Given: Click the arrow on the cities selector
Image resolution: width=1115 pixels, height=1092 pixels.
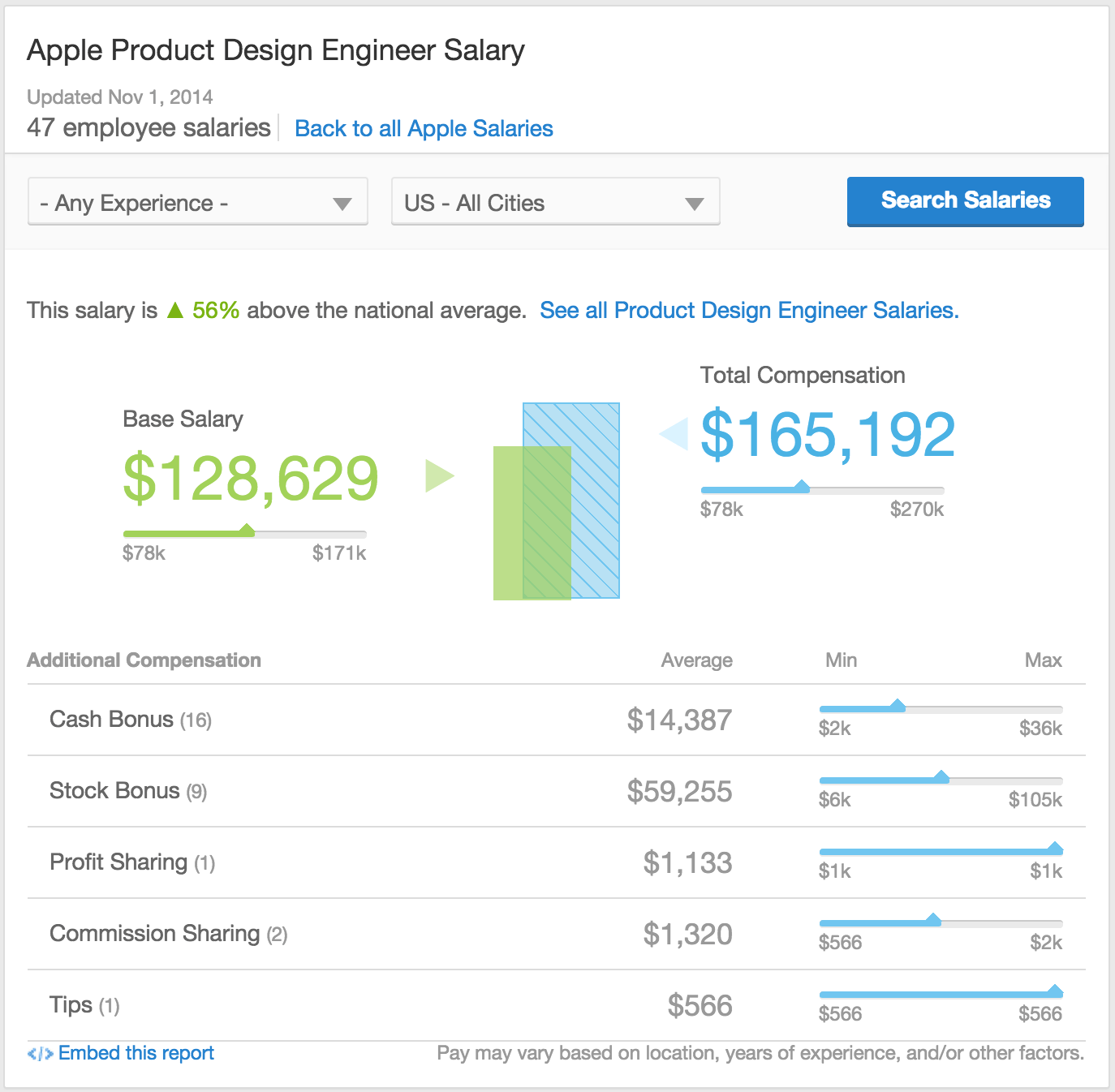Looking at the screenshot, I should tap(695, 204).
